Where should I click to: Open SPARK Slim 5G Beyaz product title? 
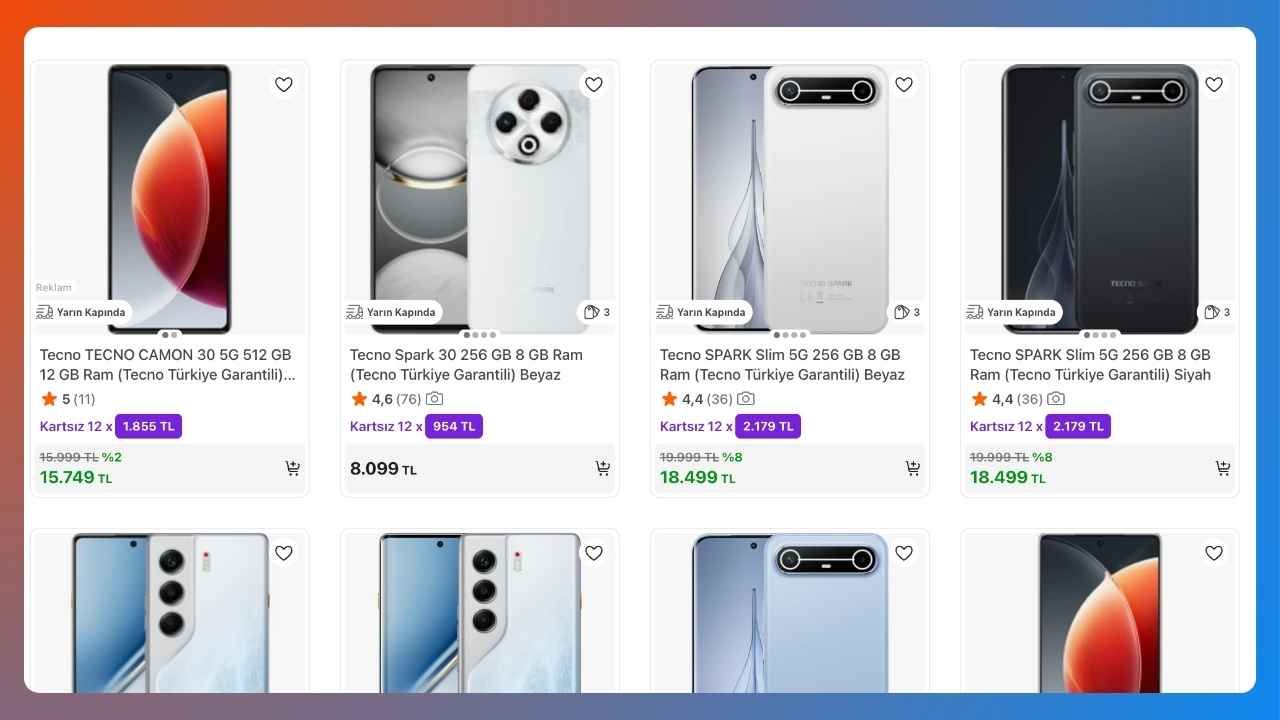780,364
